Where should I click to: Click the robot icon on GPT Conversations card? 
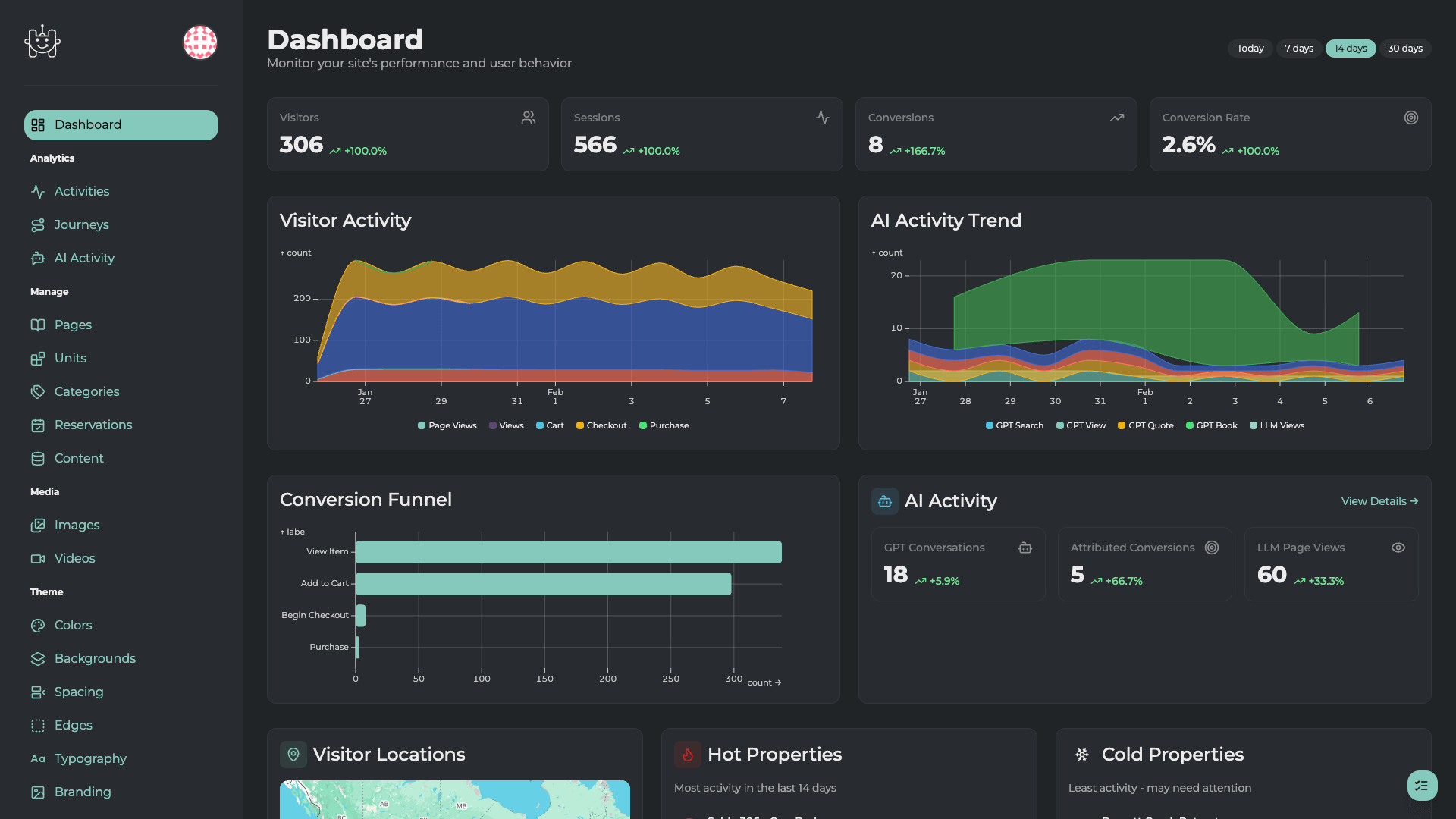1025,548
